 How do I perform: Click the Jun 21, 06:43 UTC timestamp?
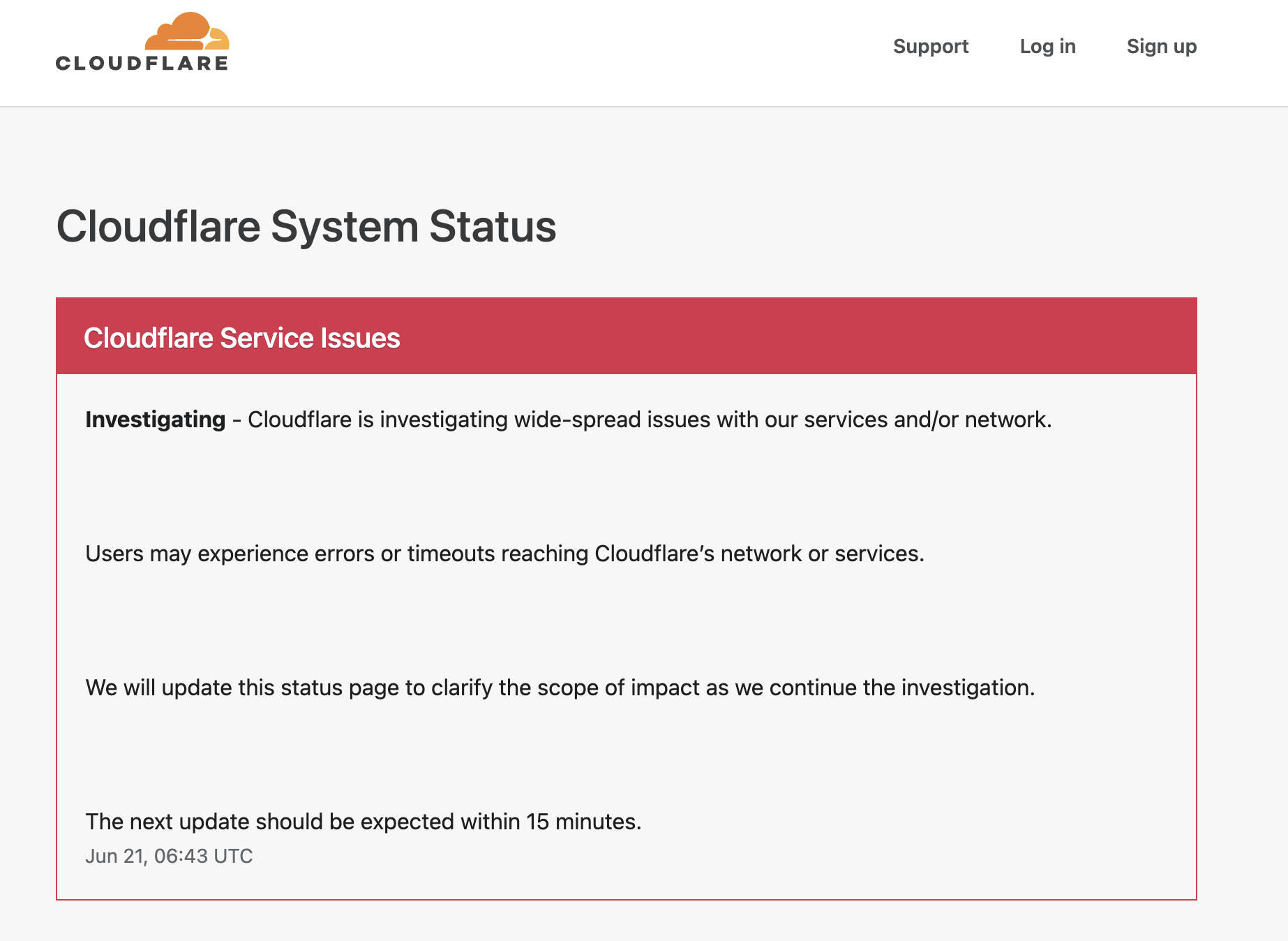(169, 856)
